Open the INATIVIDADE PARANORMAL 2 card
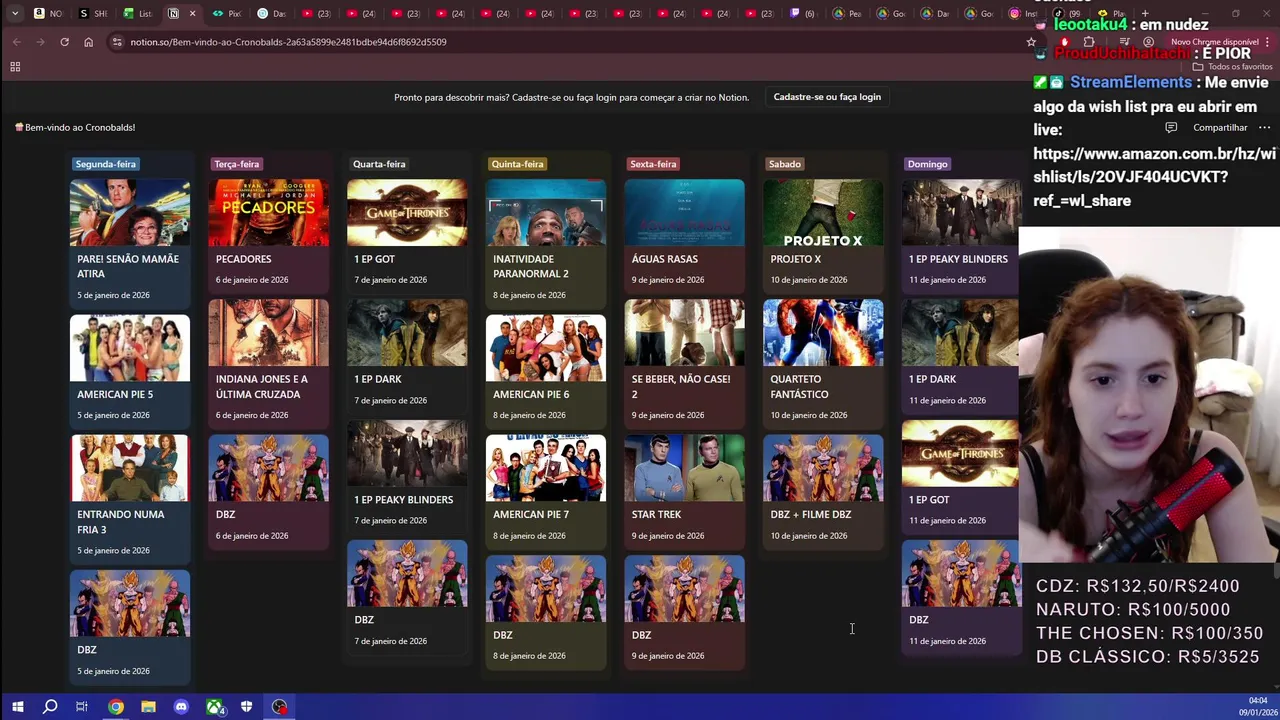This screenshot has width=1280, height=720. coord(545,244)
